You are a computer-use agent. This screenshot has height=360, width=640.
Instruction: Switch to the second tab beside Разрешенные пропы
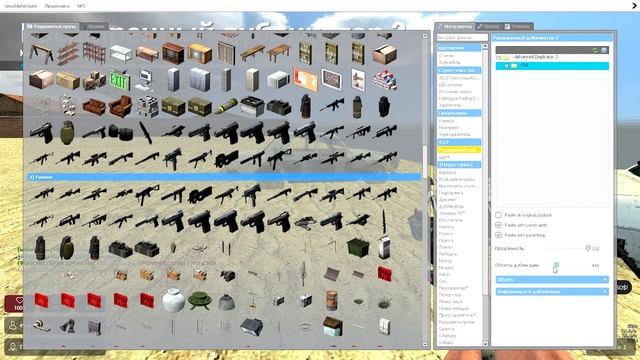(94, 27)
